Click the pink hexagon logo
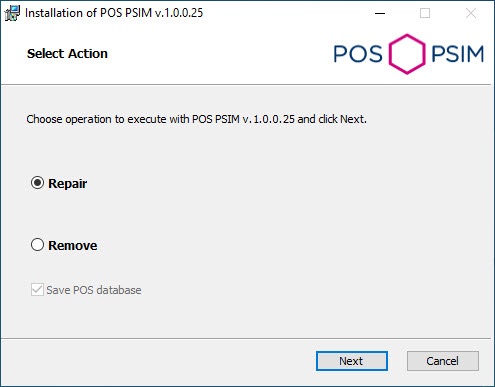Image resolution: width=495 pixels, height=387 pixels. coord(407,54)
